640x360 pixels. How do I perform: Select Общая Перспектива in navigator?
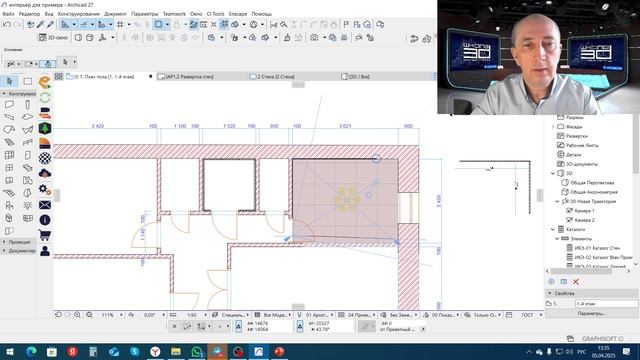pos(592,183)
